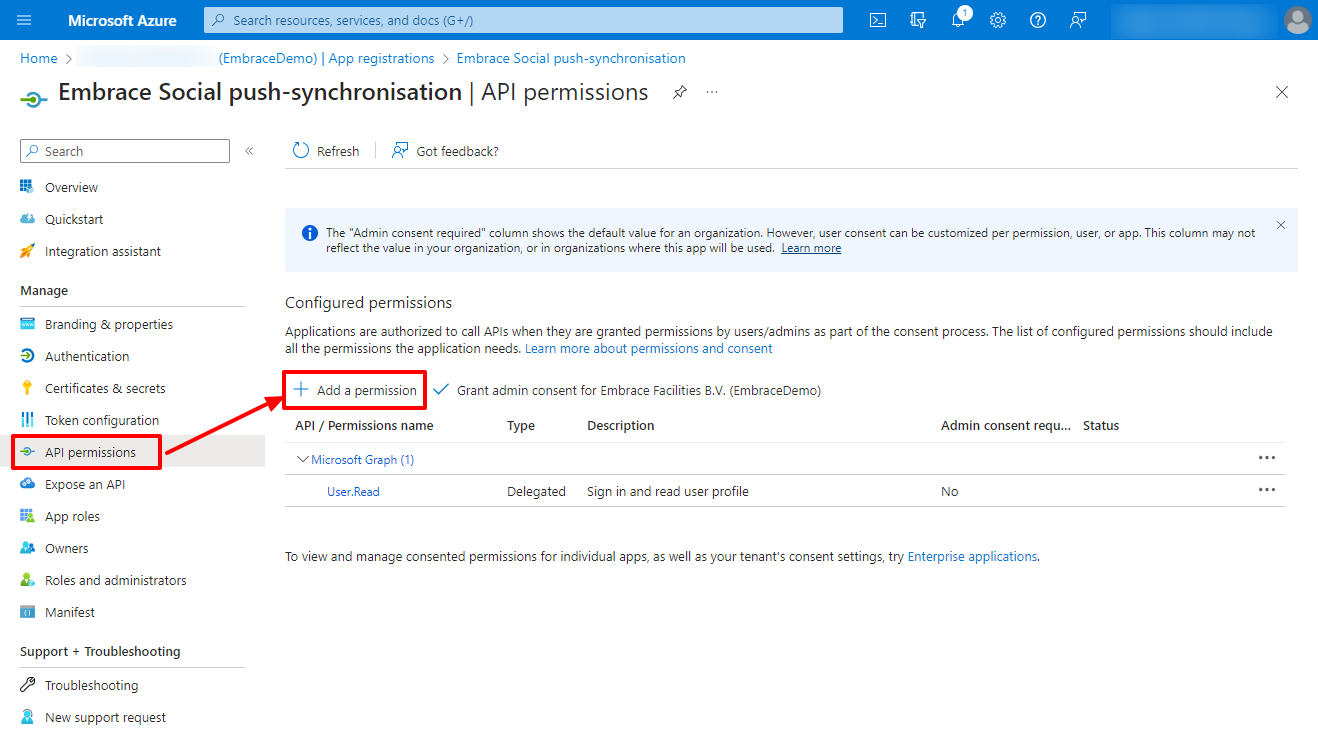This screenshot has height=741, width=1318.
Task: Open the Owners page
Action: (x=66, y=548)
